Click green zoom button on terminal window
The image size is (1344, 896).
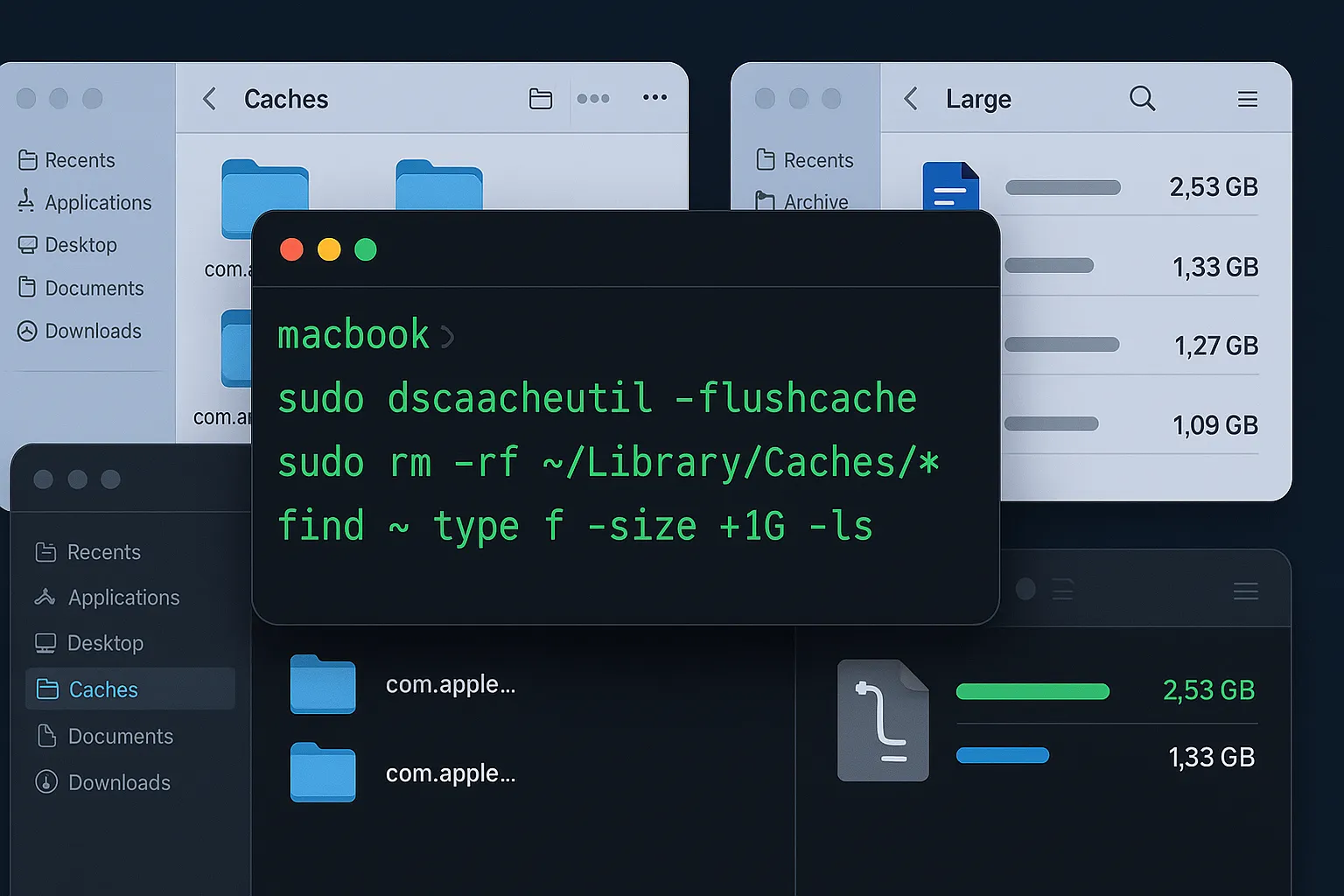tap(366, 250)
